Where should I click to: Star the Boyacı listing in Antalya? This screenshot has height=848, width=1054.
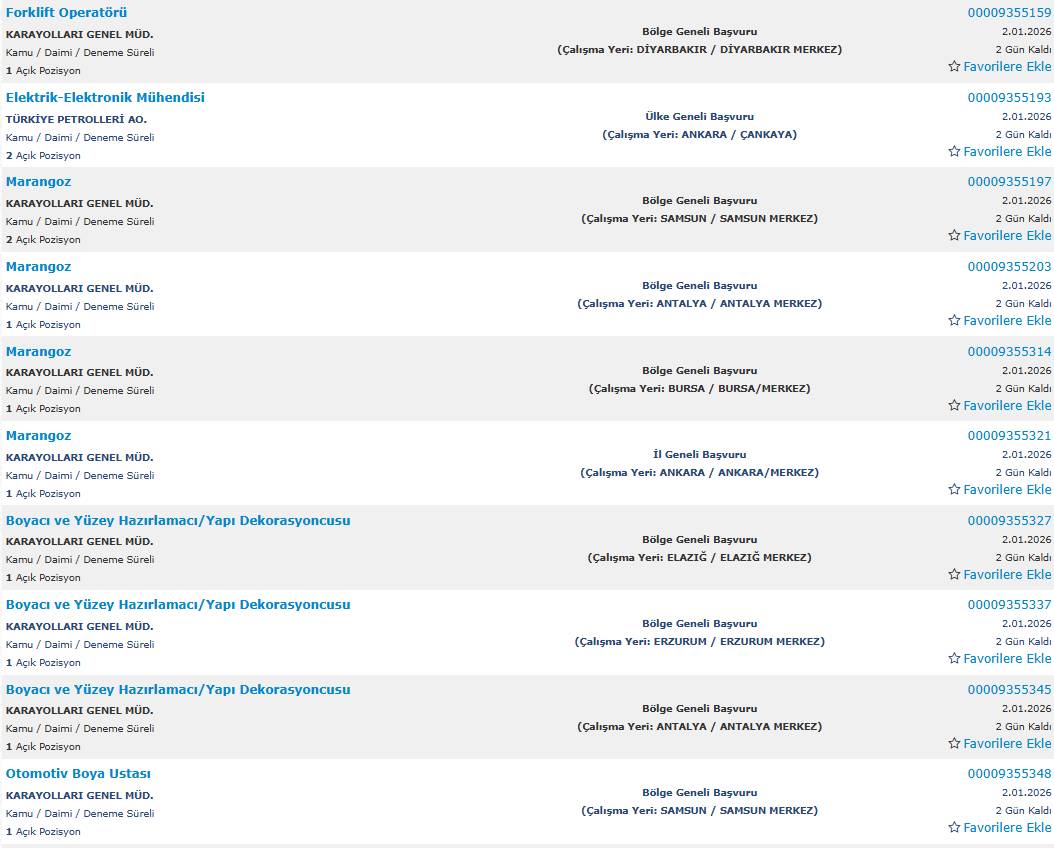click(954, 744)
